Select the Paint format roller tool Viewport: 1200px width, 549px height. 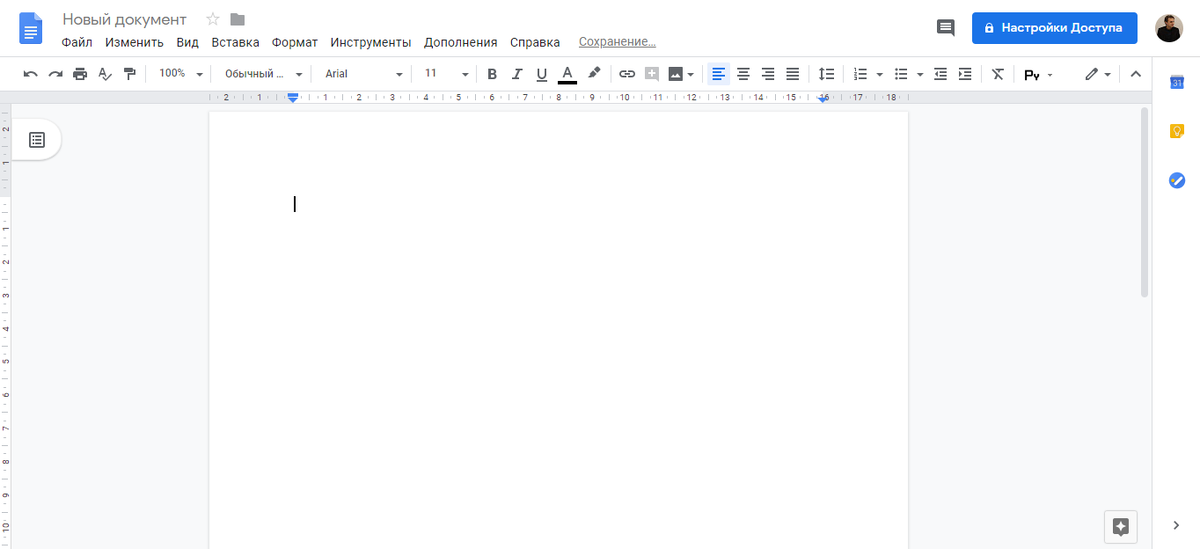[x=129, y=74]
